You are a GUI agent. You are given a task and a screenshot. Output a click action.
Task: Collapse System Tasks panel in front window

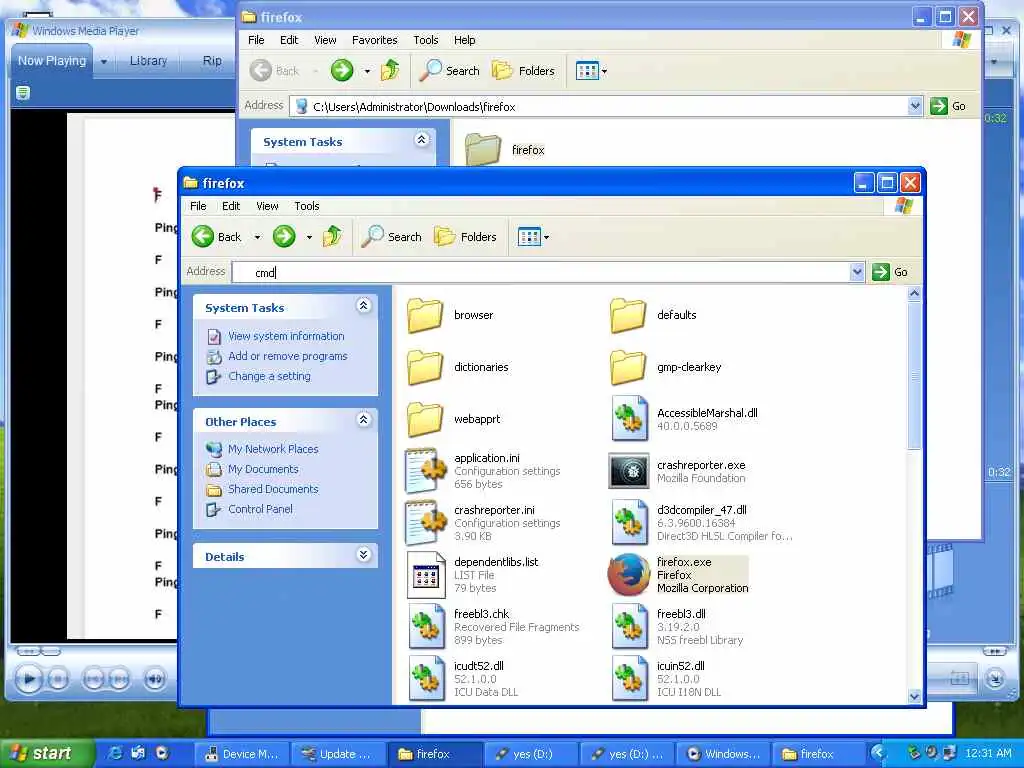point(364,306)
